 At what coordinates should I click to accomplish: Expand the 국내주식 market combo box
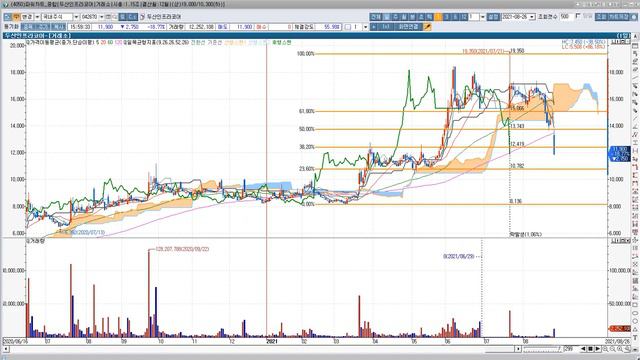click(76, 17)
